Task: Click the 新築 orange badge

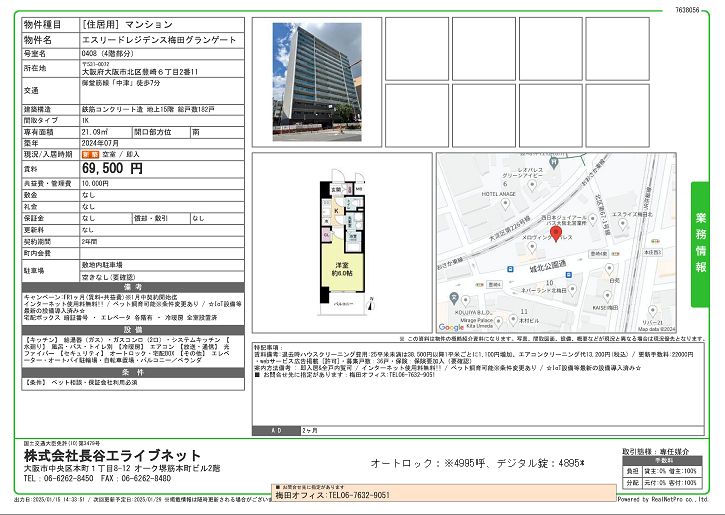Action: 91,154
